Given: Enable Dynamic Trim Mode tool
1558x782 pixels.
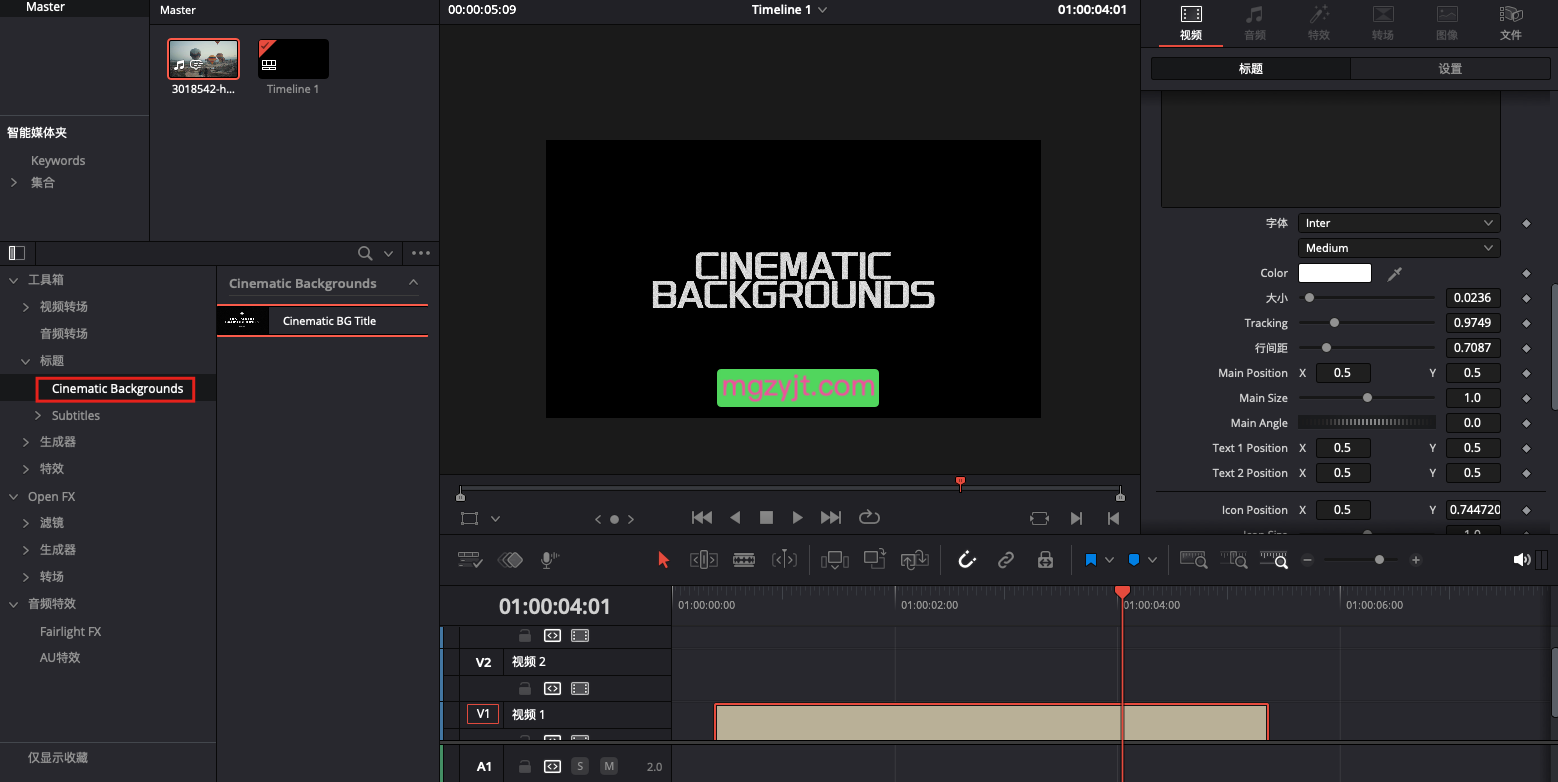Looking at the screenshot, I should tap(785, 560).
